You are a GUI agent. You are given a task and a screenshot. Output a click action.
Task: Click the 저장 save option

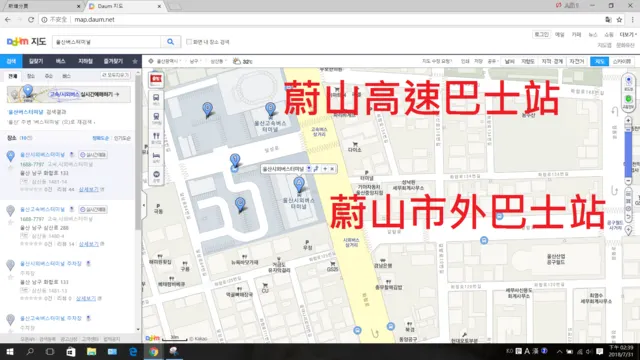[478, 61]
